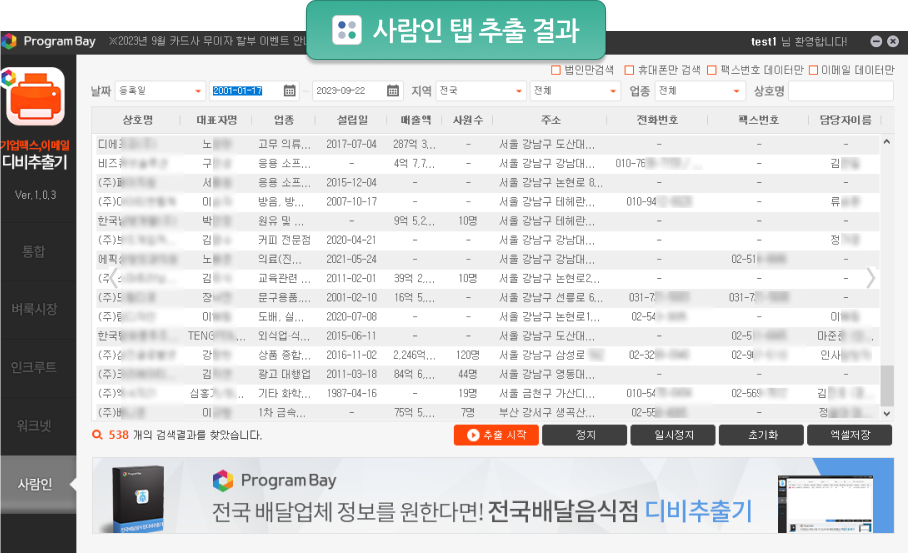Sort by 매출액 column header
Image resolution: width=911 pixels, height=554 pixels.
[415, 120]
